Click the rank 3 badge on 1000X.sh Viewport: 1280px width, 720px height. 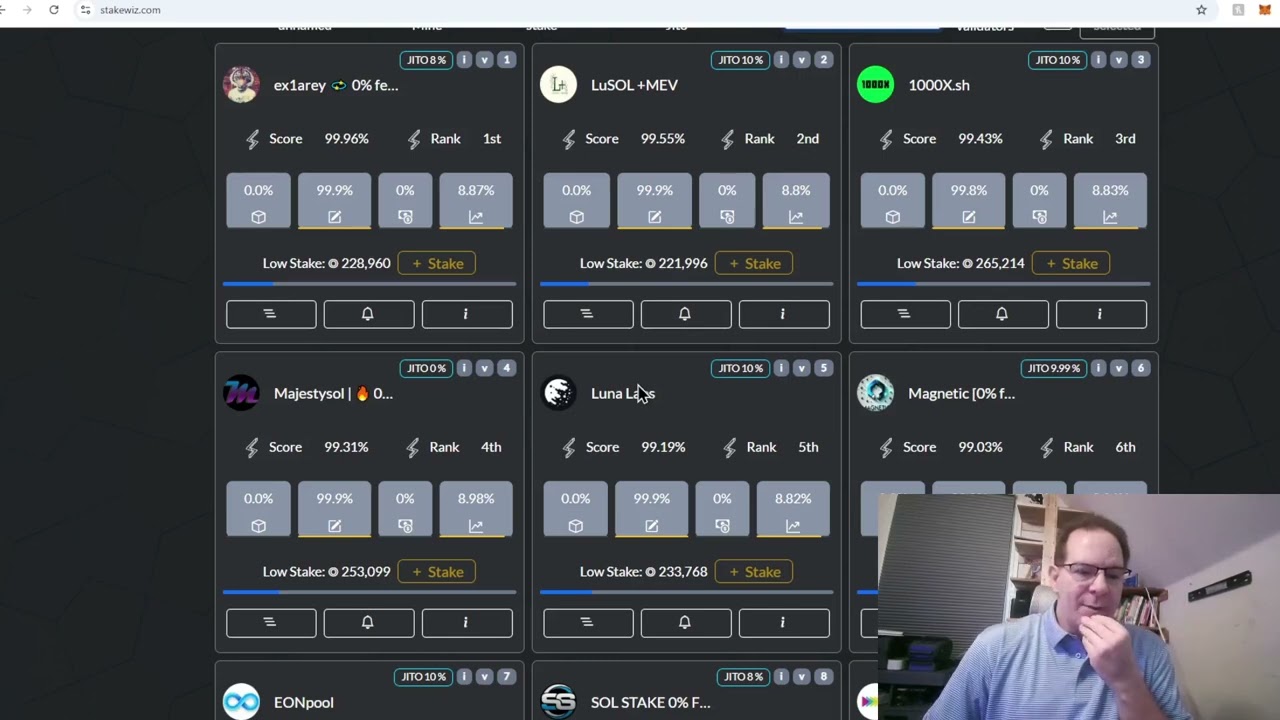coord(1140,60)
